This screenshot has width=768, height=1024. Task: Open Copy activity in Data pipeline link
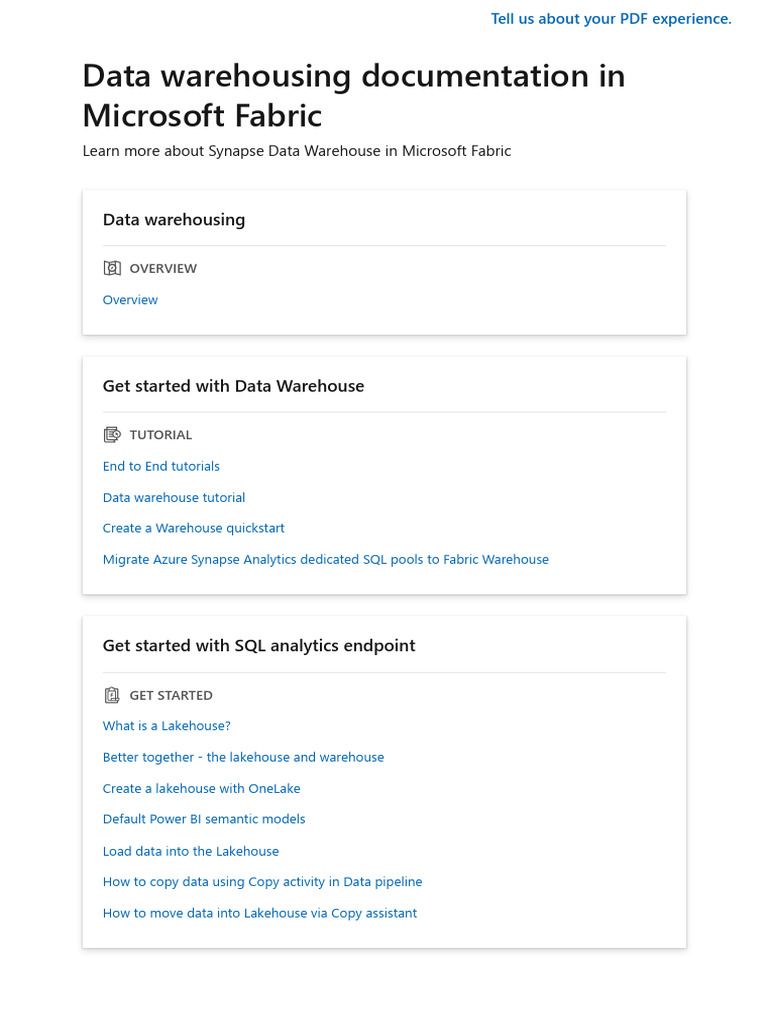262,882
